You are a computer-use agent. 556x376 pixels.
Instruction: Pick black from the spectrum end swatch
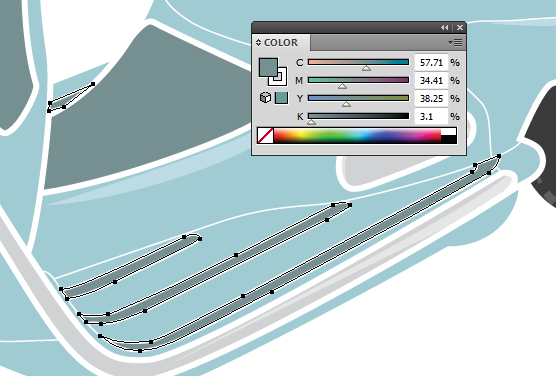(x=449, y=139)
